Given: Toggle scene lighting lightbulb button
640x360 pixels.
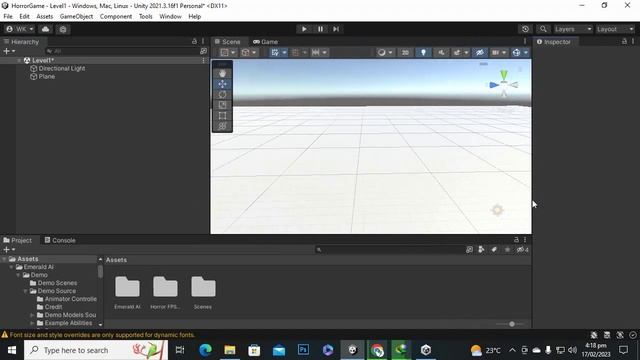Looking at the screenshot, I should click(x=423, y=52).
